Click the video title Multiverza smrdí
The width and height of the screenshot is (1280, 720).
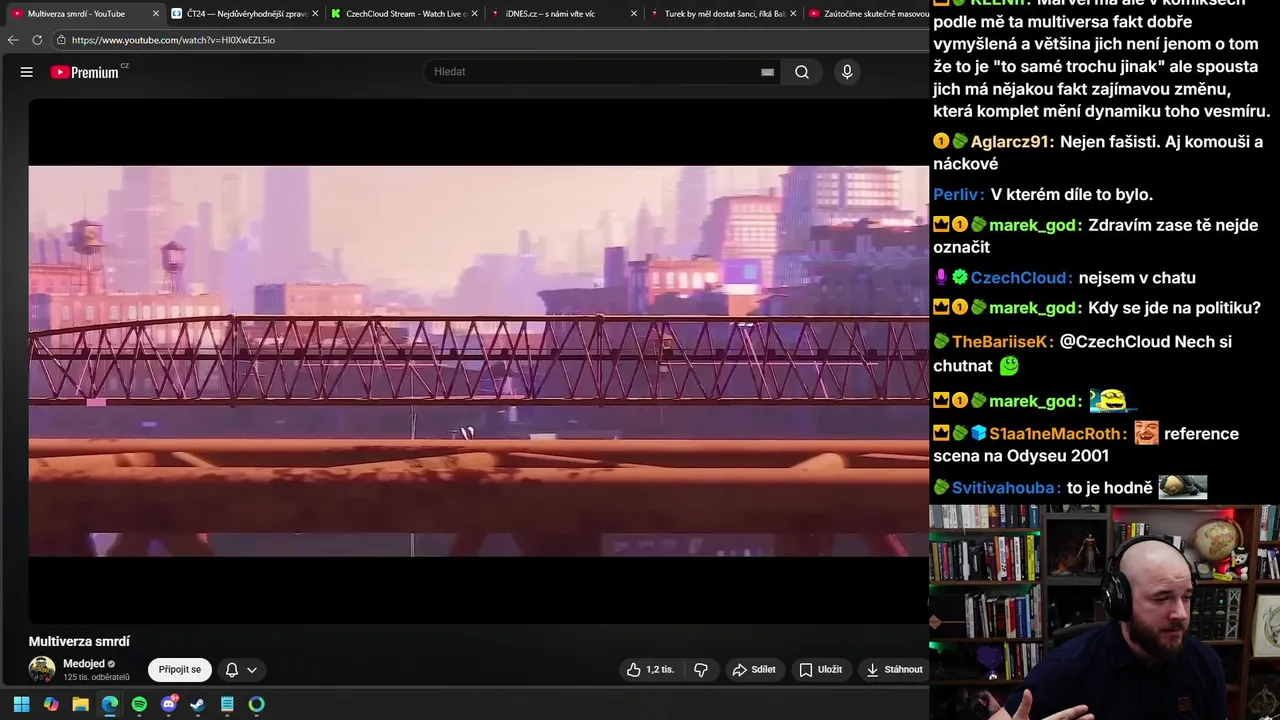tap(79, 641)
